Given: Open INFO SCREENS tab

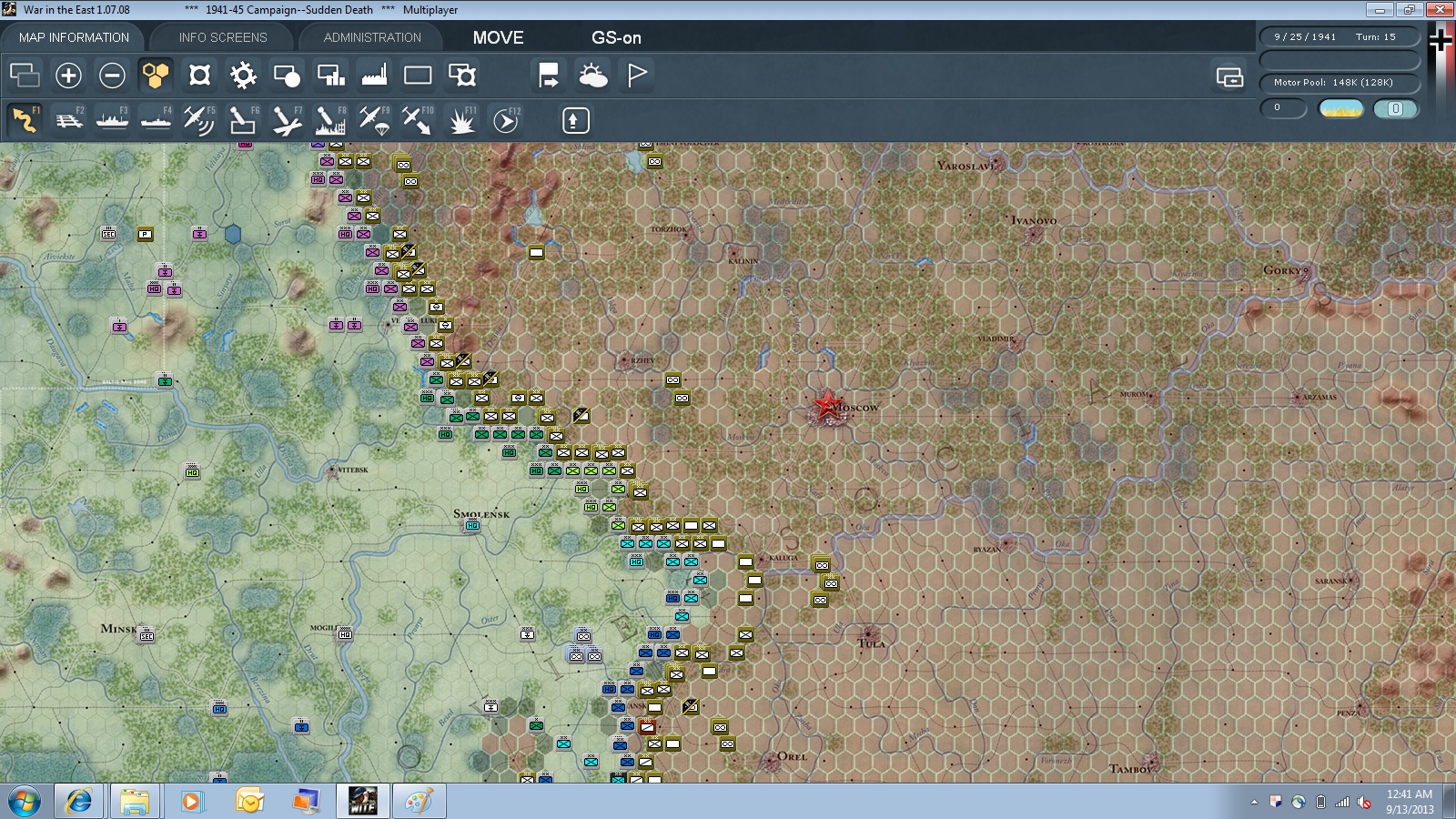Looking at the screenshot, I should tap(223, 37).
